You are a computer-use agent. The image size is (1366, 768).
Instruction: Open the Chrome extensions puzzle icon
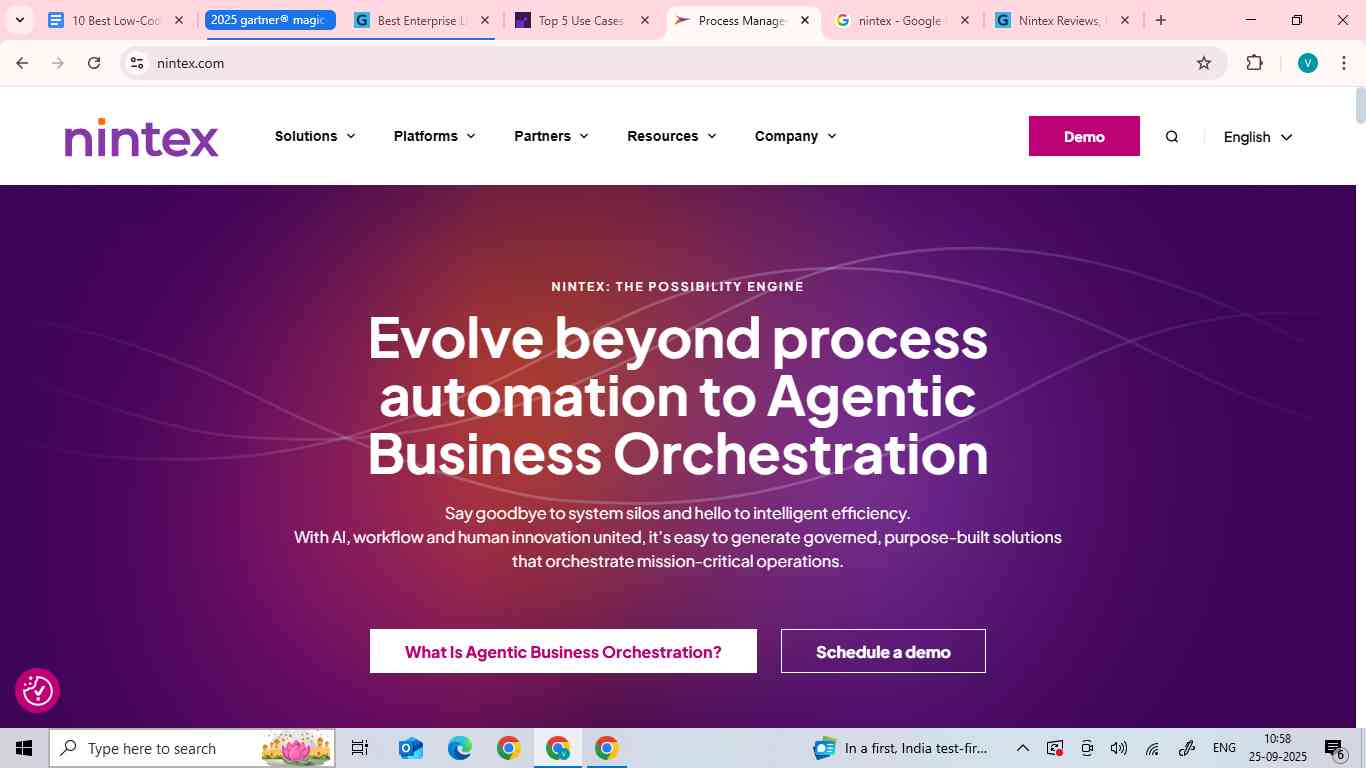pyautogui.click(x=1254, y=63)
